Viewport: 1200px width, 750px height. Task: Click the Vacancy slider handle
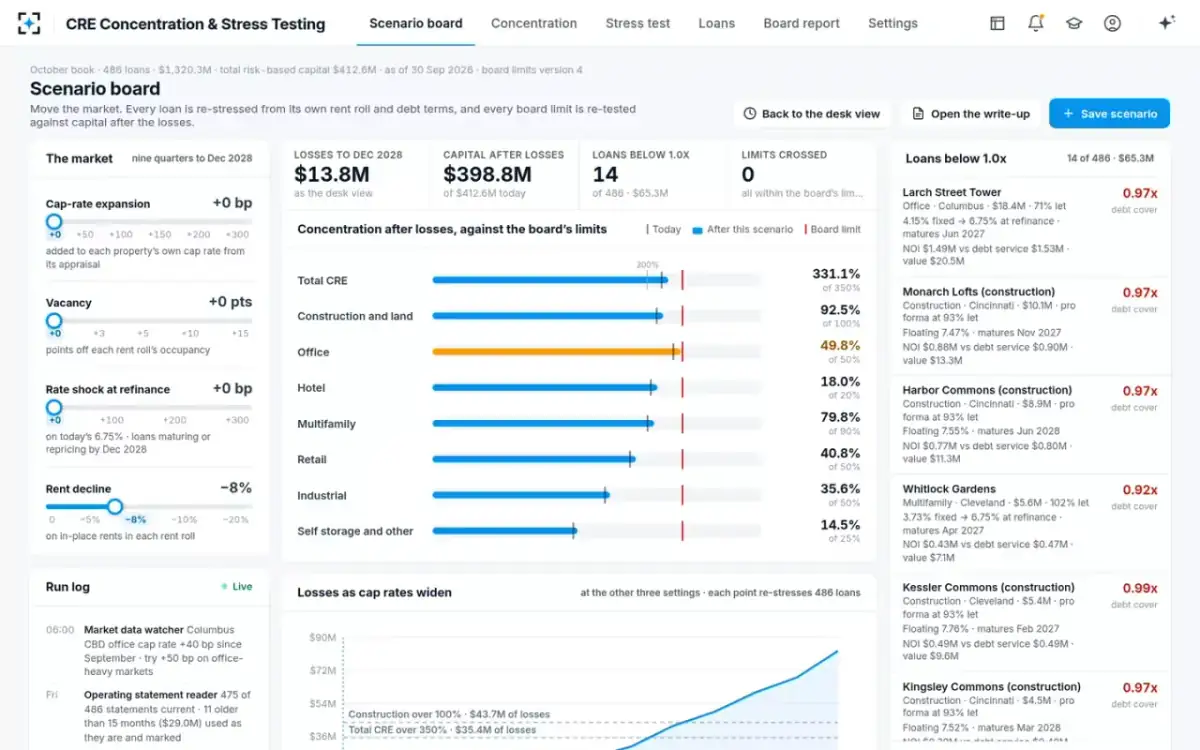pyautogui.click(x=54, y=321)
